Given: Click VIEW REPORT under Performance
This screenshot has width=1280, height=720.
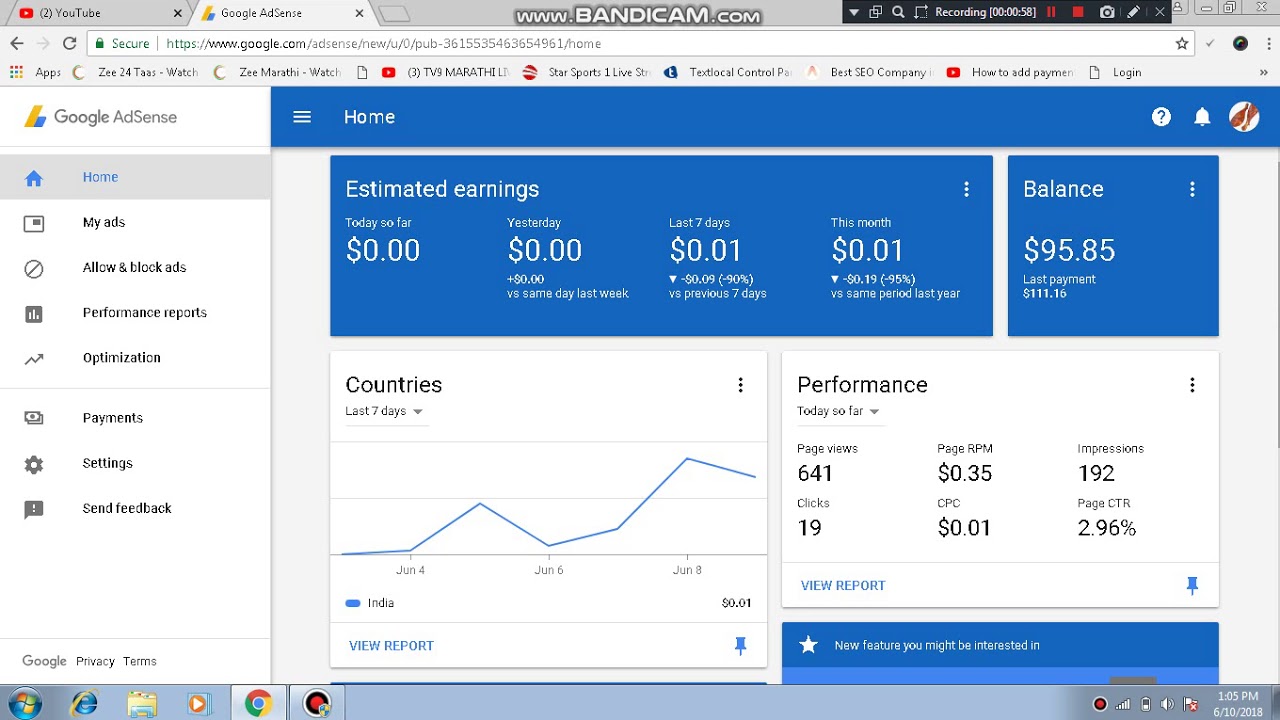Looking at the screenshot, I should coord(843,586).
